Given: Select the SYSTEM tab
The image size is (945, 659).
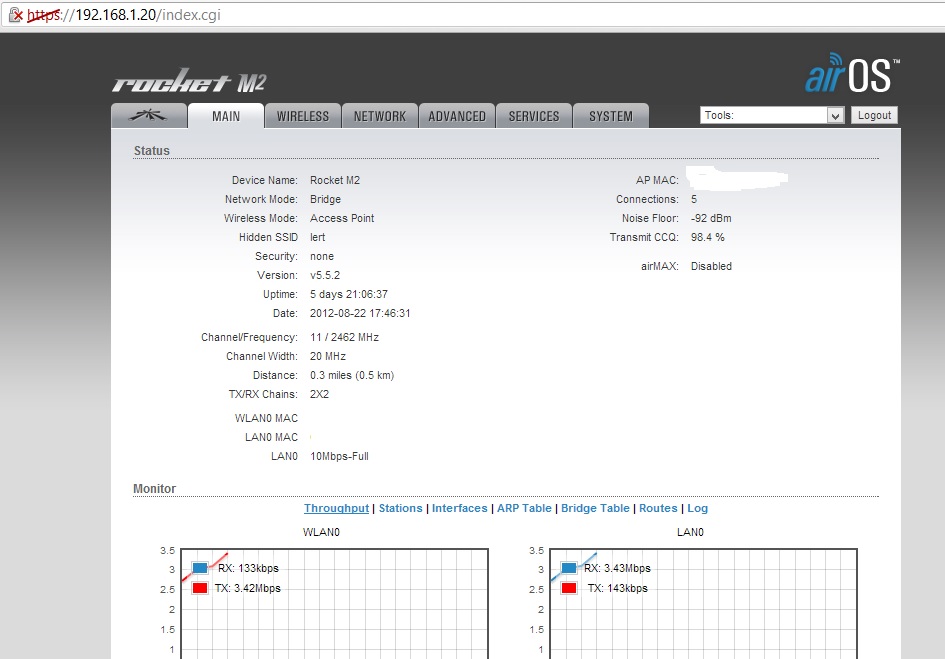Looking at the screenshot, I should click(611, 116).
